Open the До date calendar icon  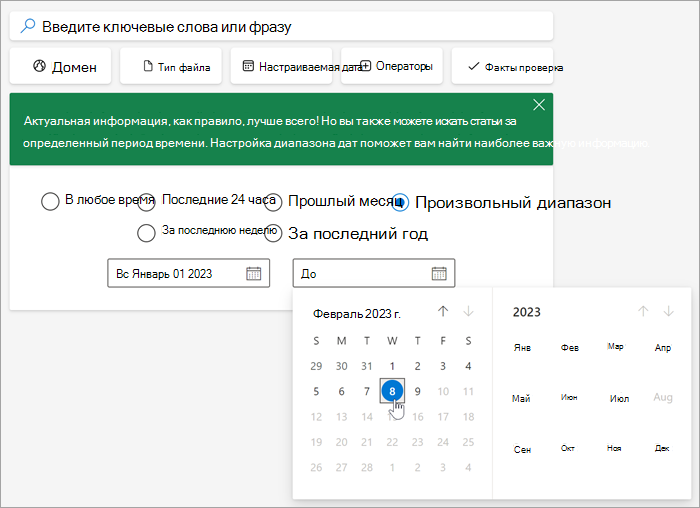click(439, 273)
